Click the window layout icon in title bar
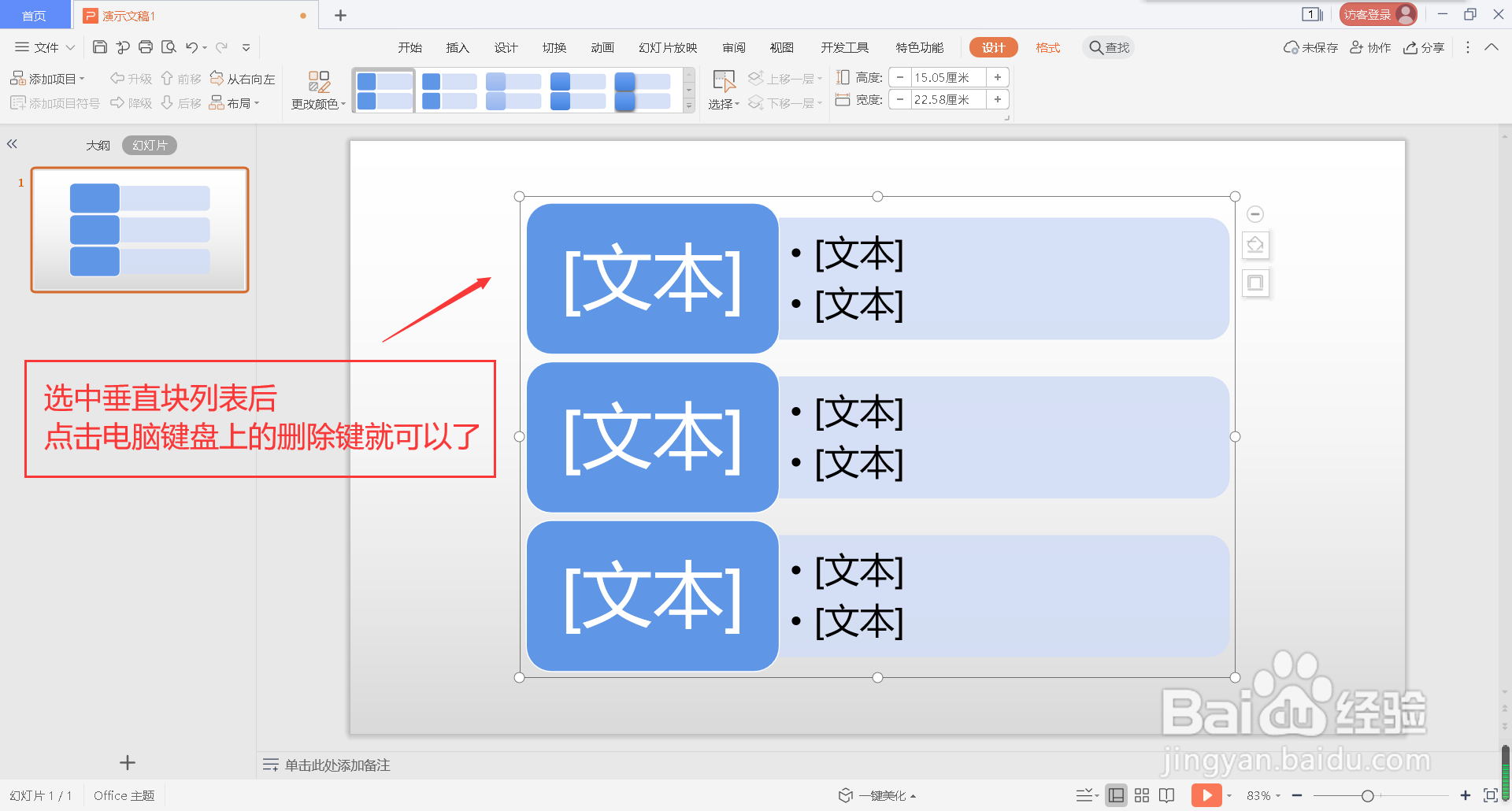 1312,14
